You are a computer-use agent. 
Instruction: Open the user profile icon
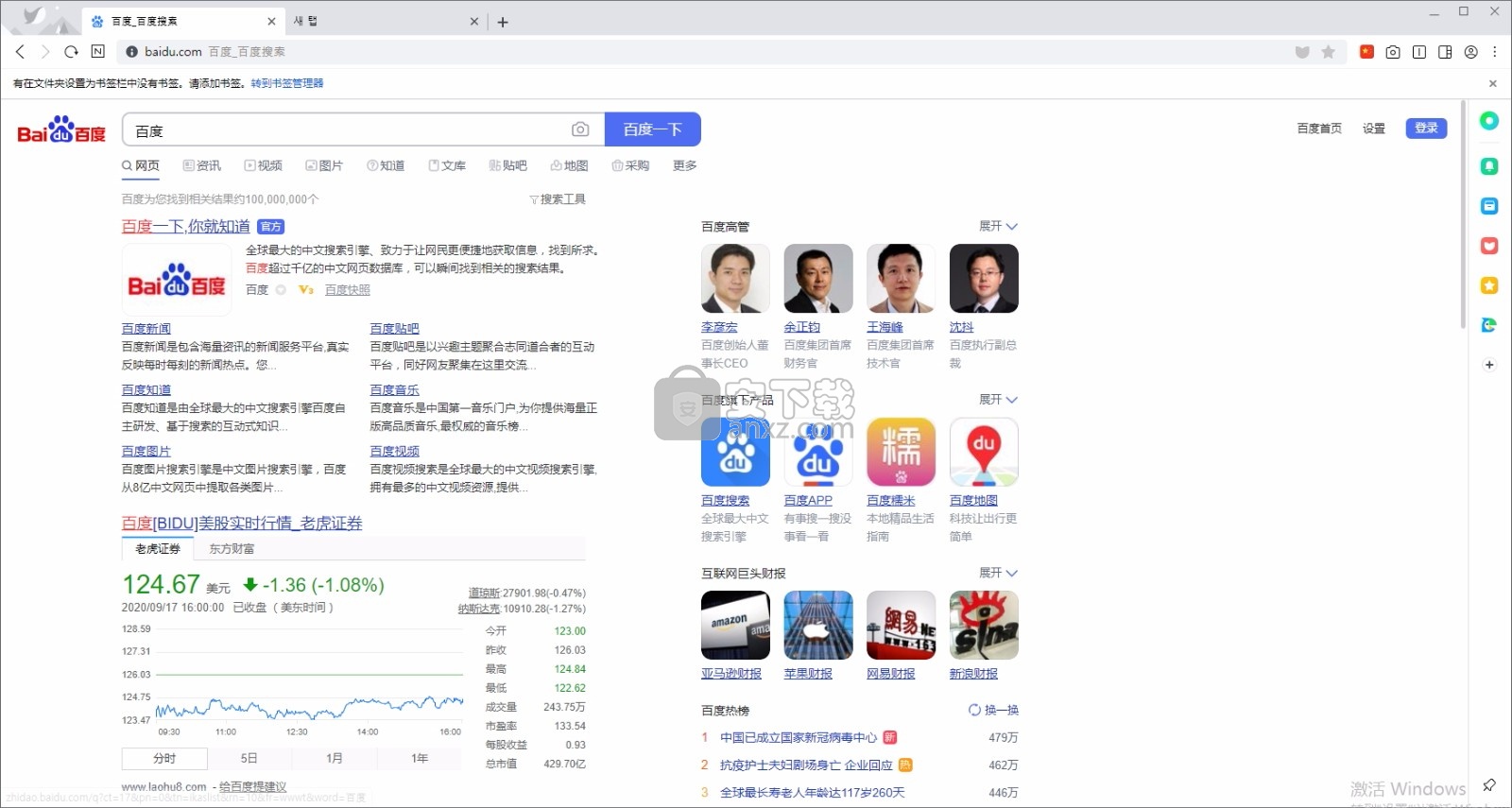(1470, 52)
